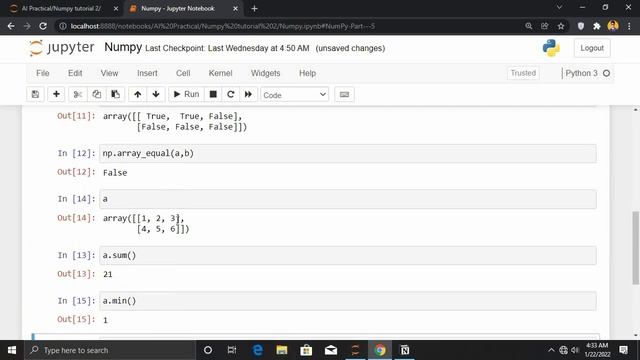
Task: Select the cell containing a.sum()
Action: (348, 256)
